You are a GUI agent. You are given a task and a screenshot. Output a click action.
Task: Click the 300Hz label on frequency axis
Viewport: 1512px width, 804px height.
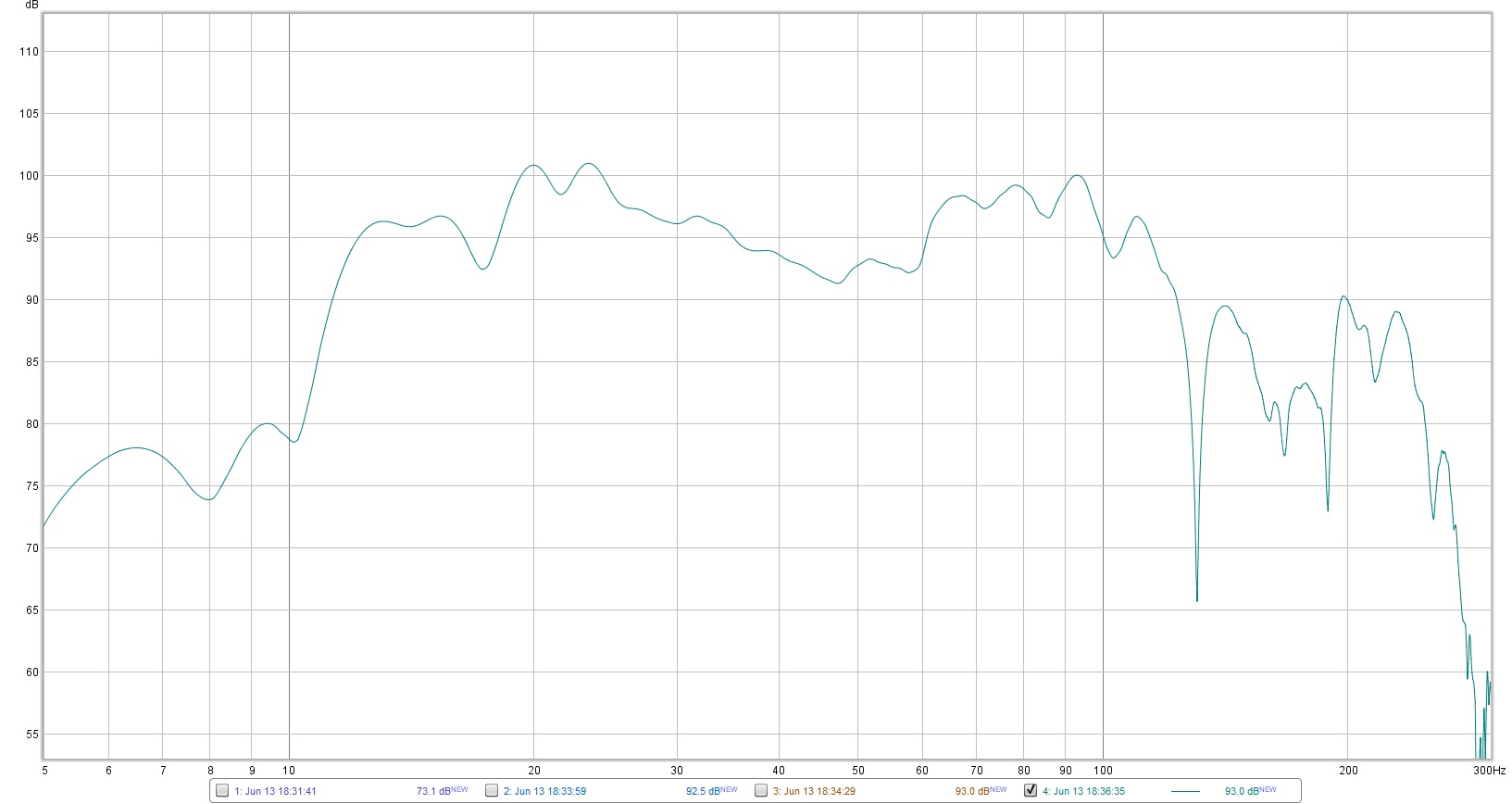click(x=1489, y=770)
